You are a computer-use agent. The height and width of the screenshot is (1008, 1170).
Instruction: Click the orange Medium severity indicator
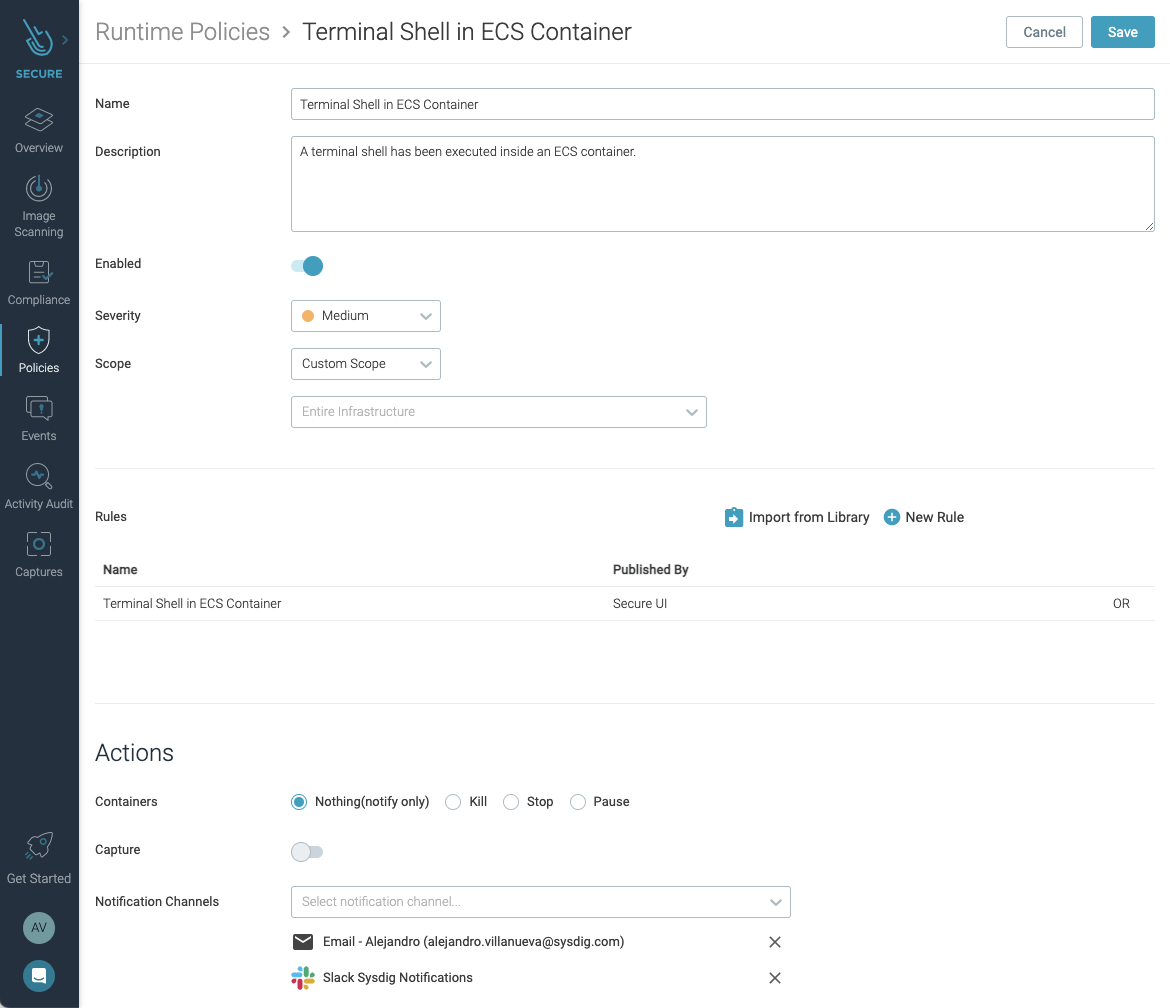tap(309, 315)
